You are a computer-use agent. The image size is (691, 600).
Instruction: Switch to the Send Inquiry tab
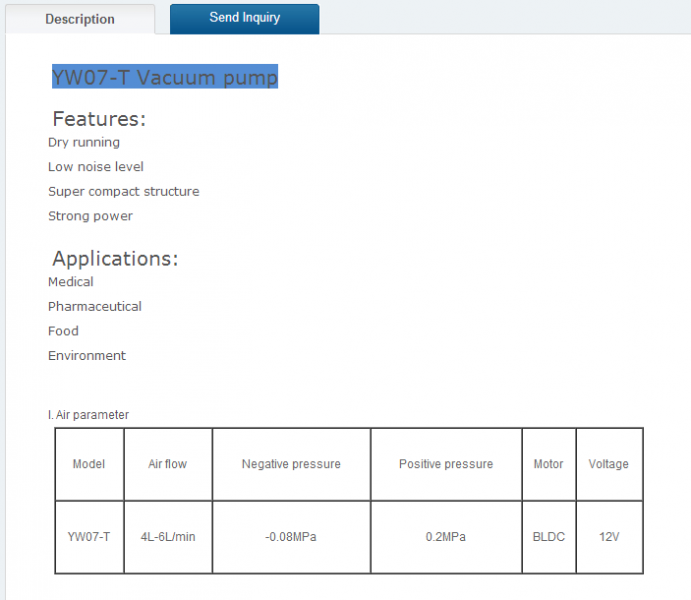point(245,19)
